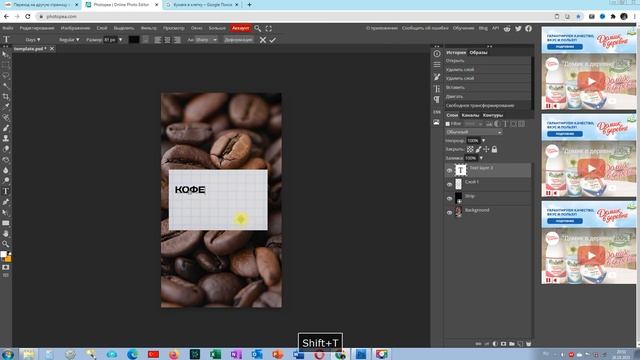Confirm text editing with checkmark icon

(x=273, y=40)
